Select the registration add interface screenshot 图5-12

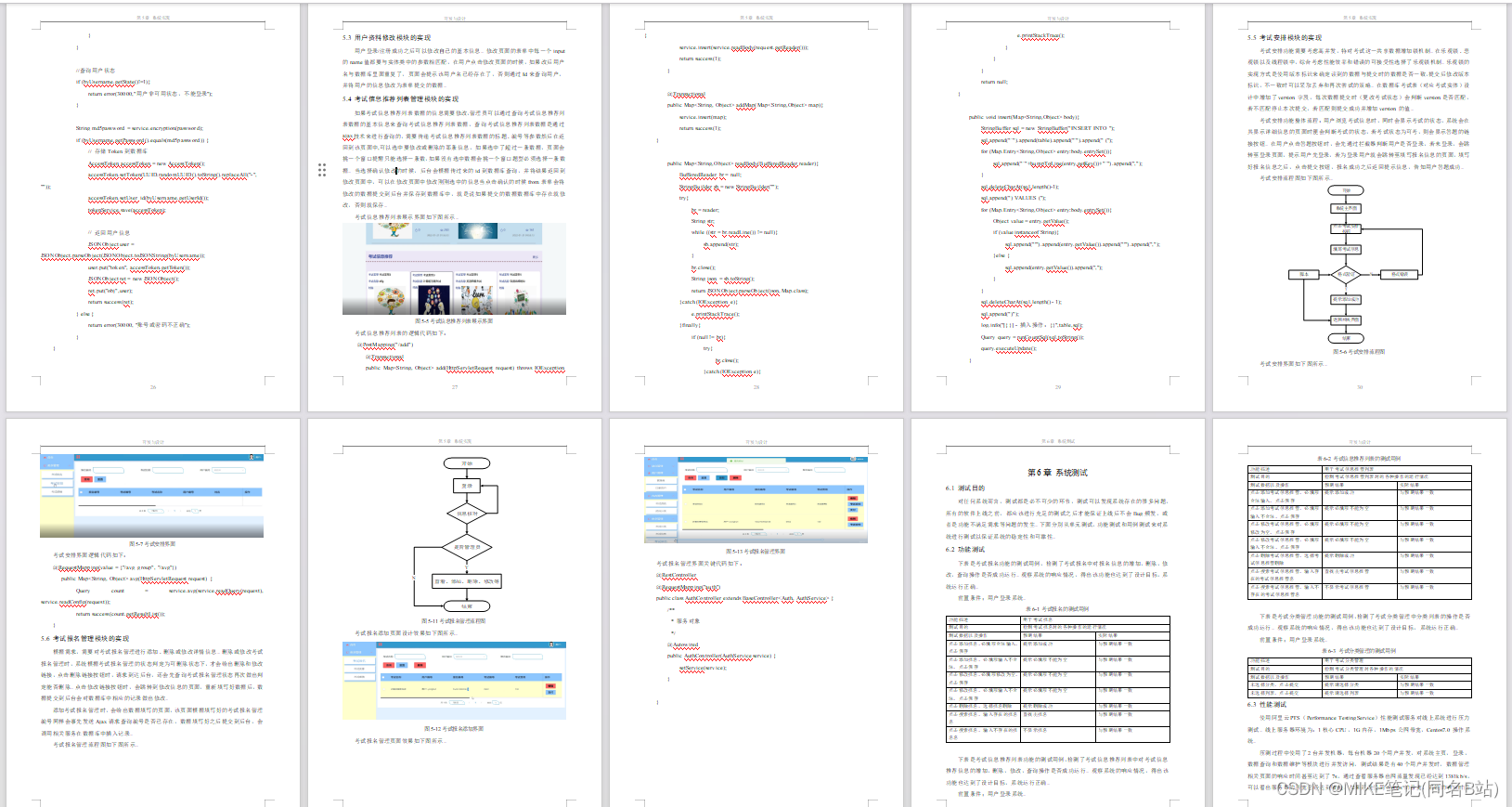pyautogui.click(x=454, y=681)
